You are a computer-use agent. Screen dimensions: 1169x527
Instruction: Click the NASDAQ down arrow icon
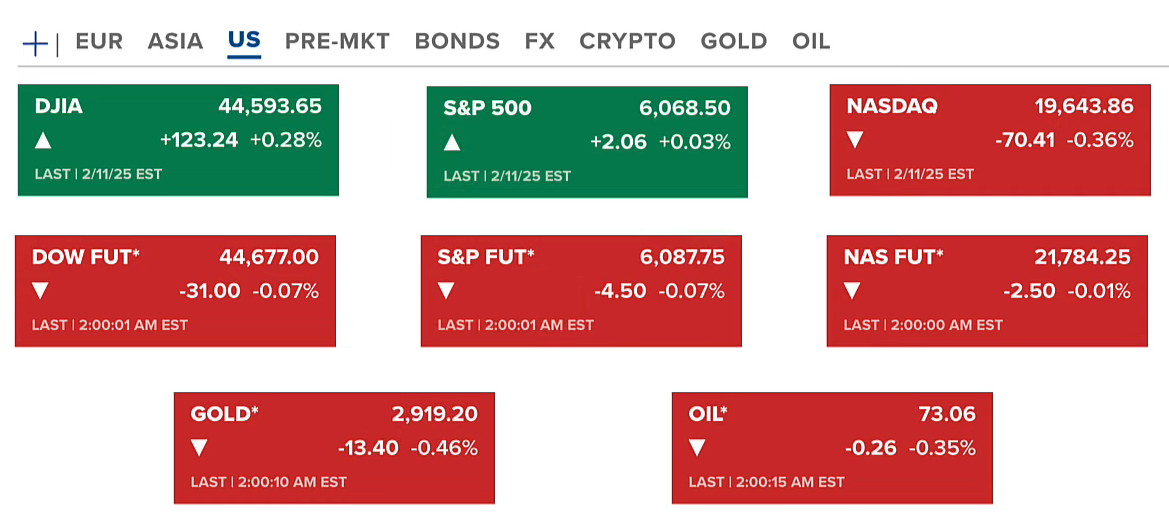click(x=855, y=140)
